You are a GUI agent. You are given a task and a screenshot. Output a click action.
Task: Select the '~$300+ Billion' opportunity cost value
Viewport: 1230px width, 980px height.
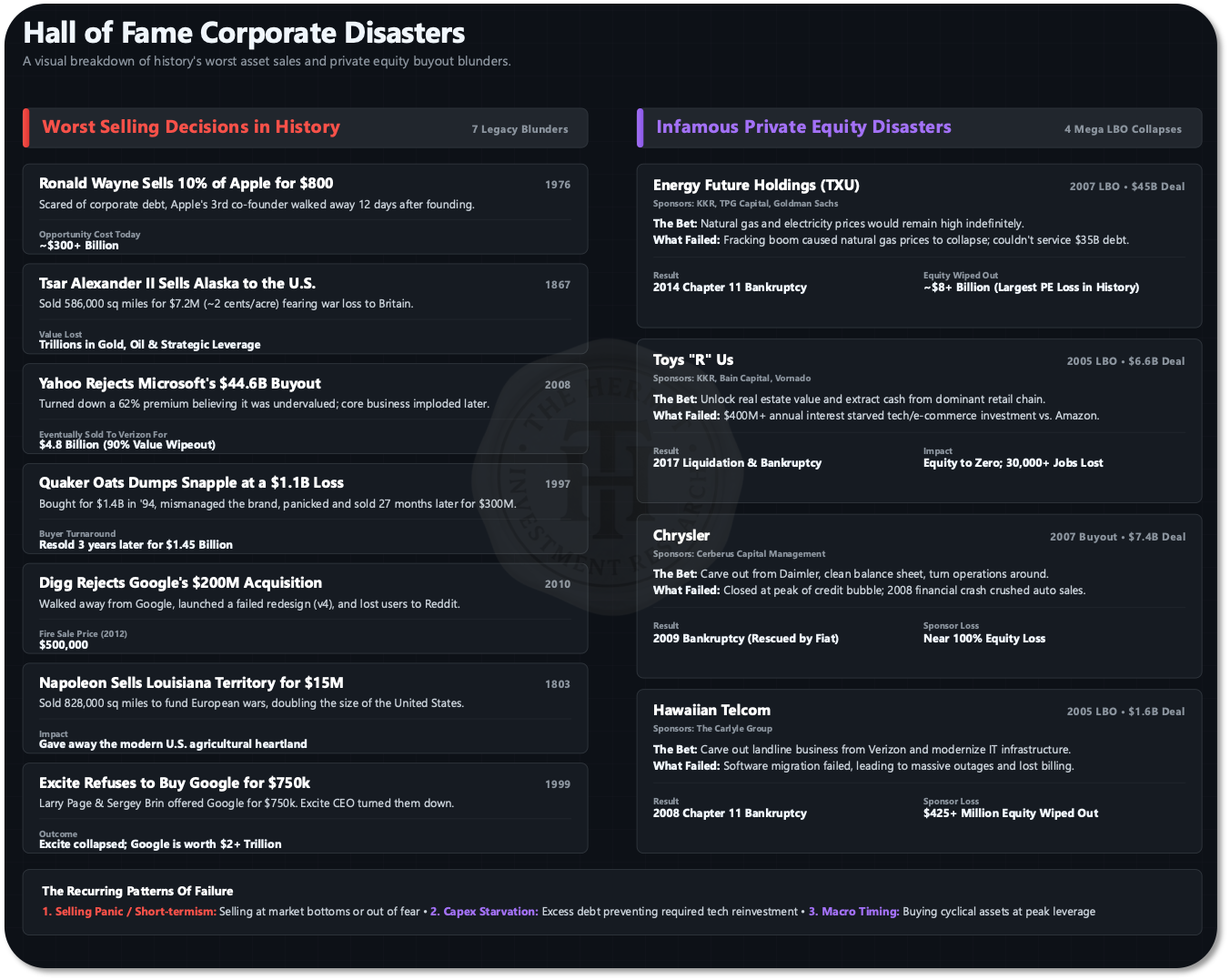[x=78, y=246]
